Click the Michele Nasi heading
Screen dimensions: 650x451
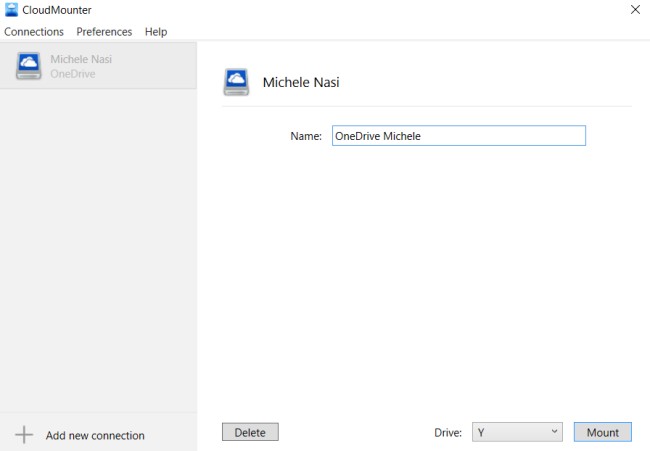pyautogui.click(x=301, y=82)
